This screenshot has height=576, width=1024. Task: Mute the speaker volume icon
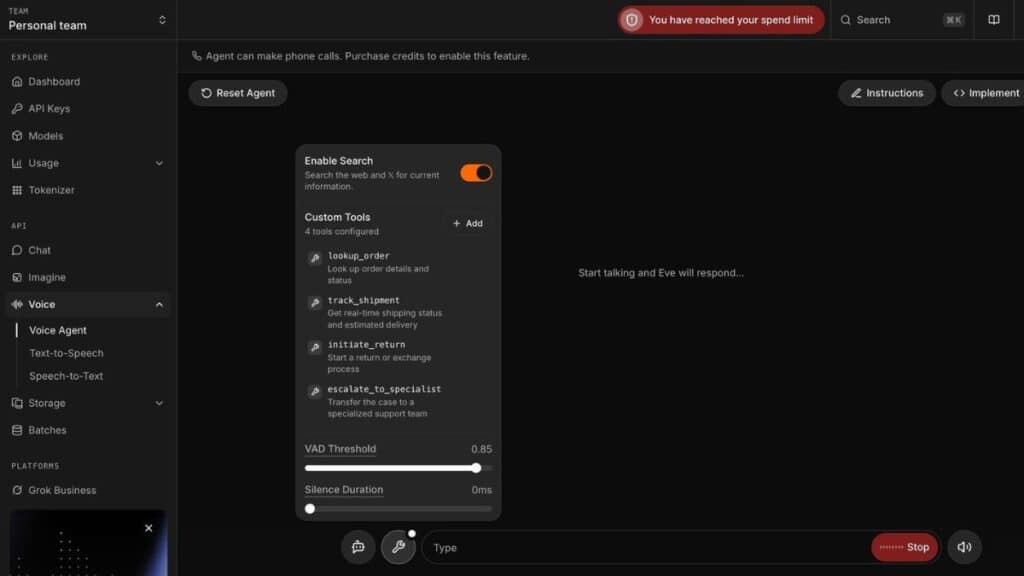[x=964, y=547]
